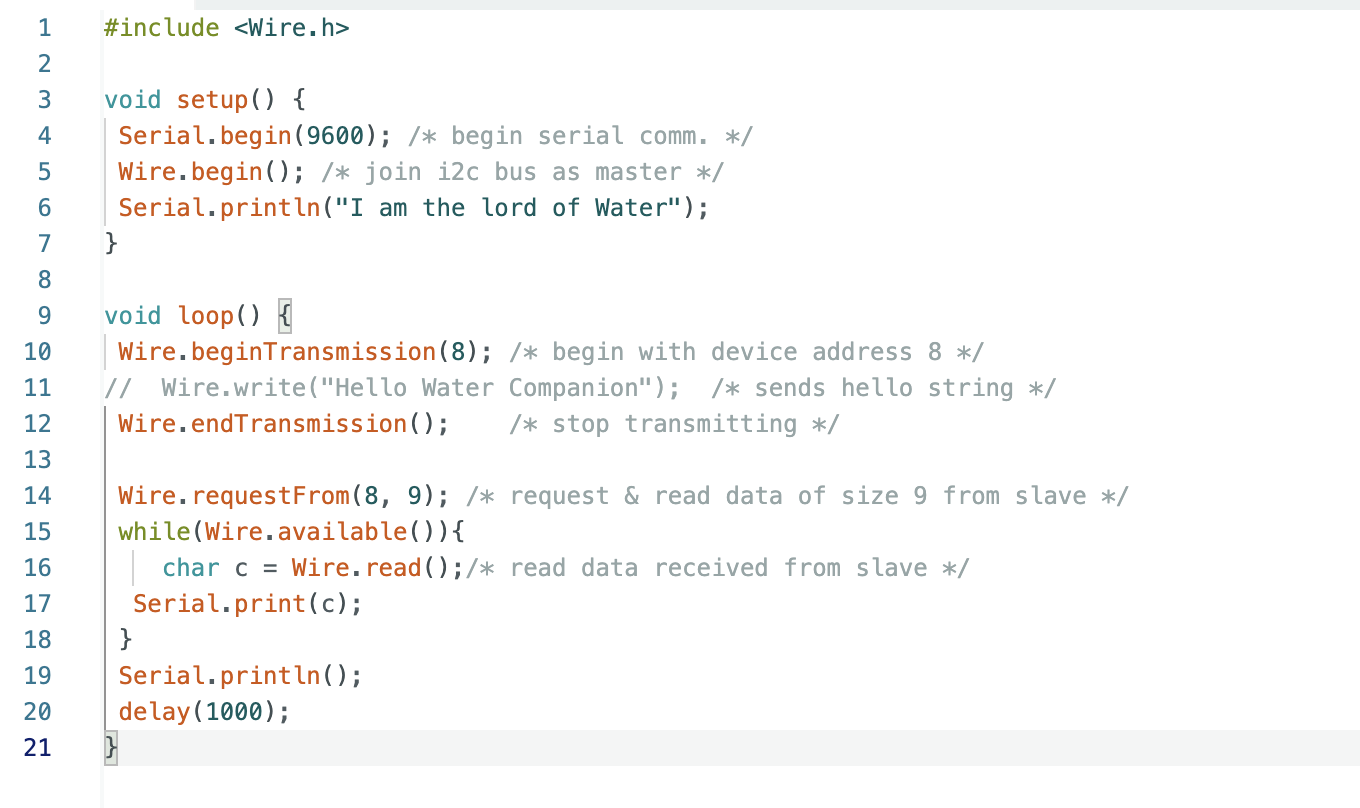This screenshot has height=808, width=1360.
Task: Click the highlighted closing brace on line 21
Action: 111,748
